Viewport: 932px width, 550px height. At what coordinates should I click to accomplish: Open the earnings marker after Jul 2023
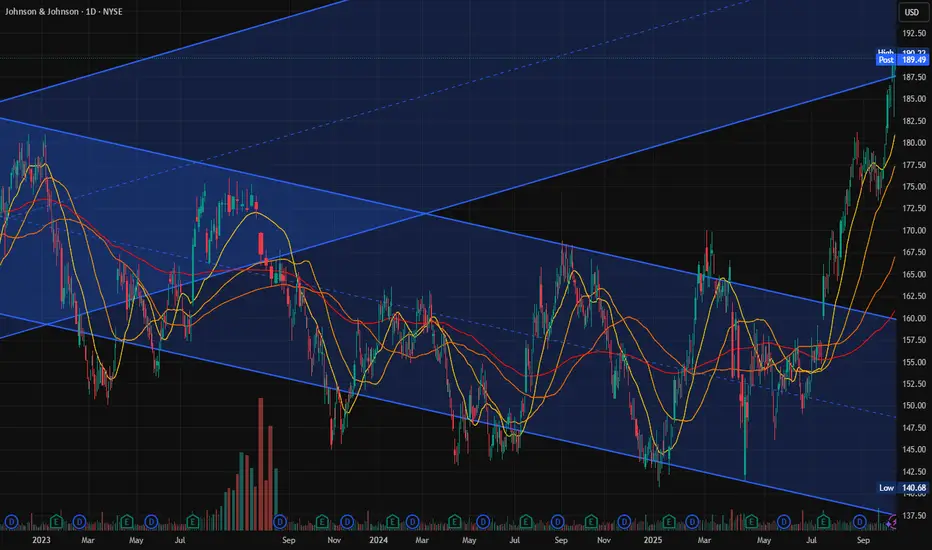193,522
